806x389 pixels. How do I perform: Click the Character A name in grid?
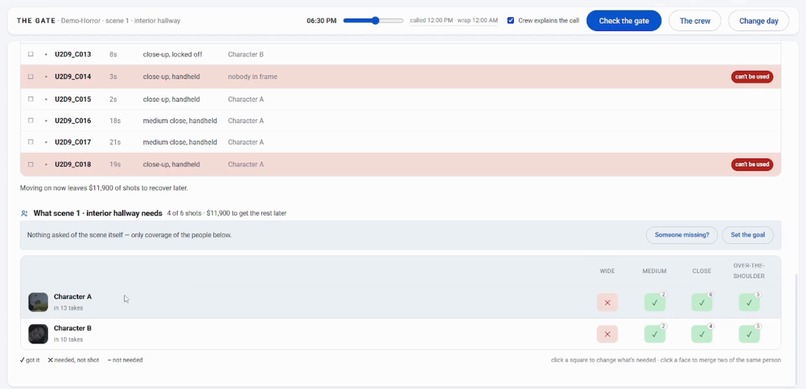pyautogui.click(x=72, y=297)
